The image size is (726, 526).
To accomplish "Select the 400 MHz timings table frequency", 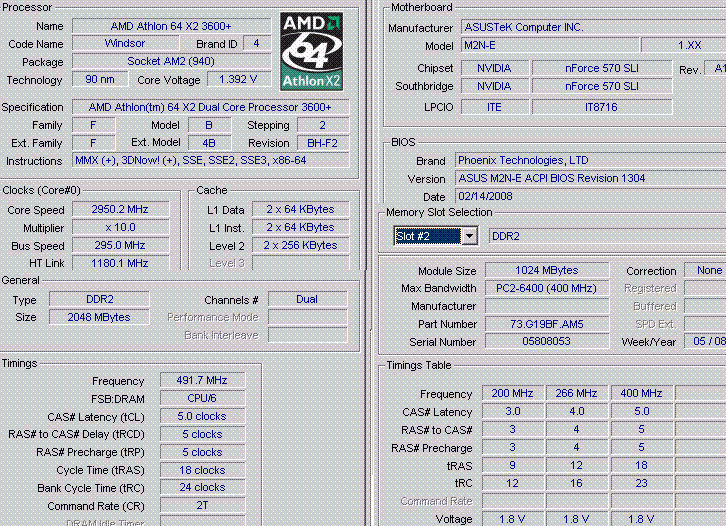I will pyautogui.click(x=641, y=393).
